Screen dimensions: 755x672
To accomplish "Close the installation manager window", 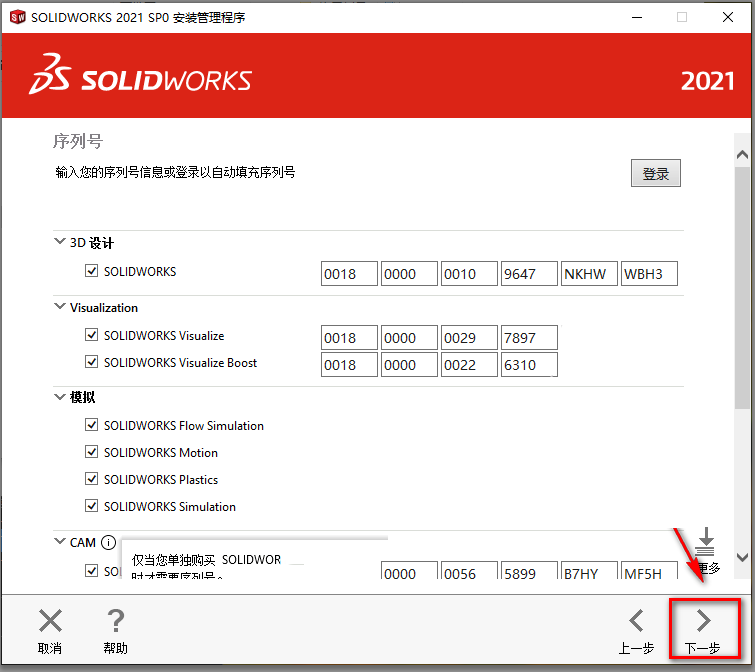I will 728,17.
